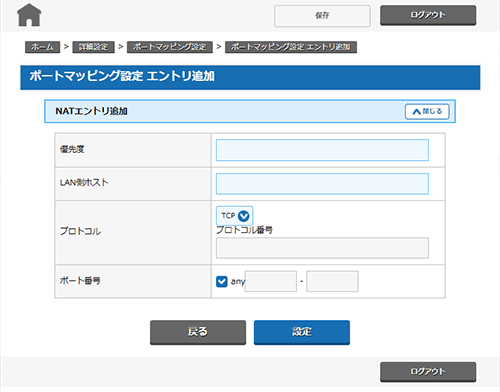Image resolution: width=500 pixels, height=392 pixels.
Task: Open the ホーム breadcrumb
Action: point(42,47)
